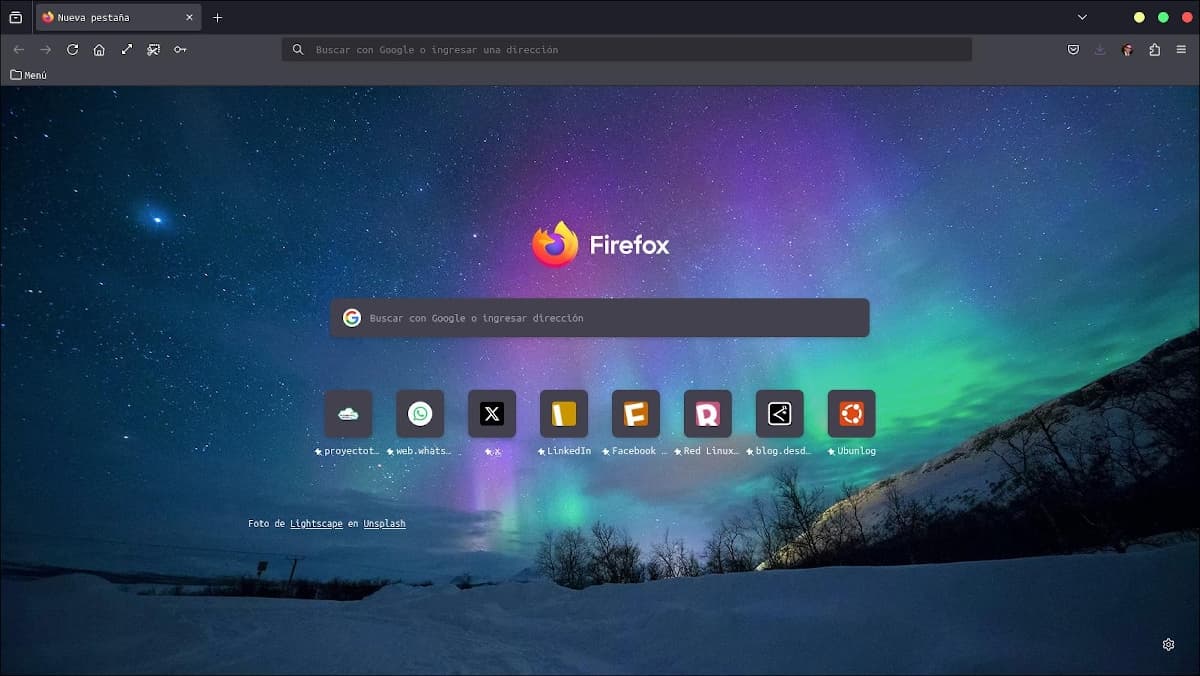
Task: Take a screenshot with the scissors icon
Action: (153, 50)
